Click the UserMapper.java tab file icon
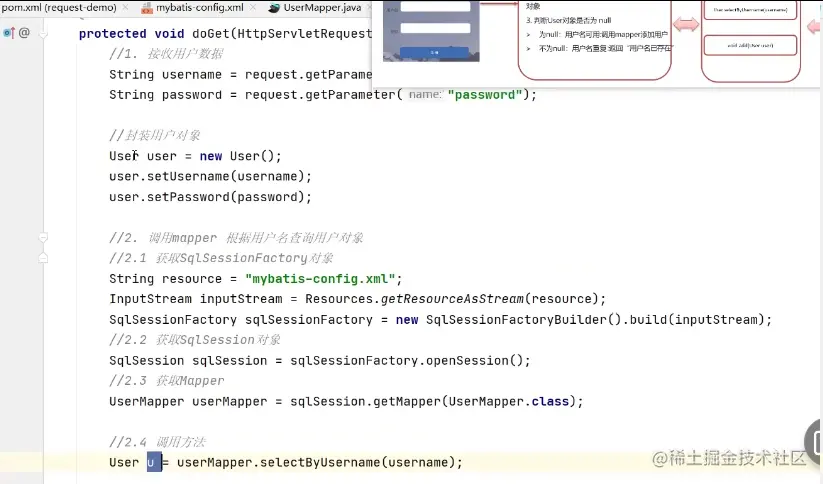This screenshot has width=823, height=484. point(274,8)
